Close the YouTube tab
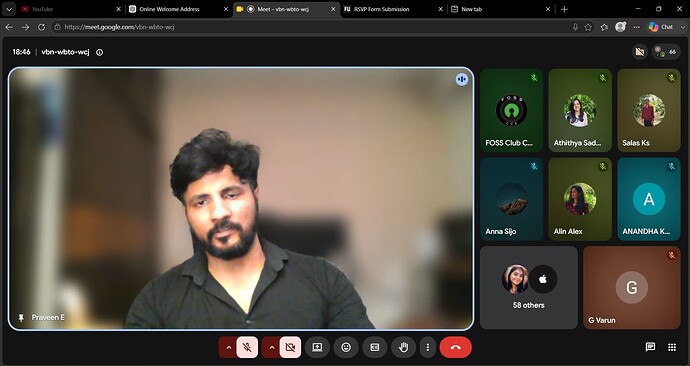 (118, 9)
